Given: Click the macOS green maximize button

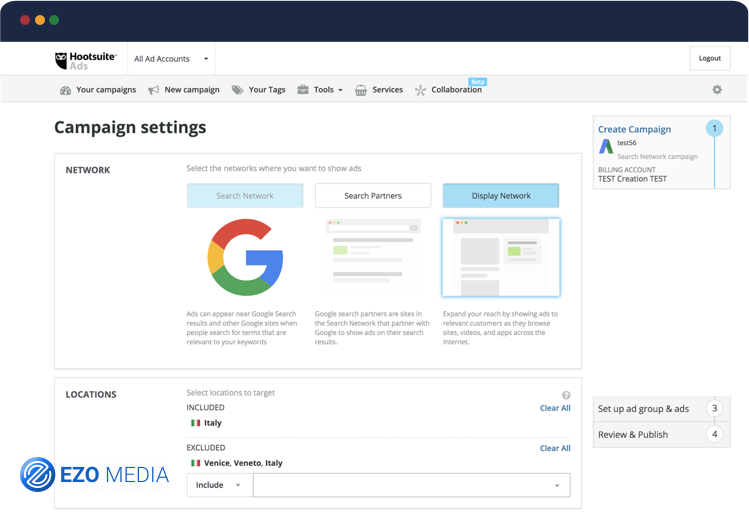Looking at the screenshot, I should click(x=54, y=20).
